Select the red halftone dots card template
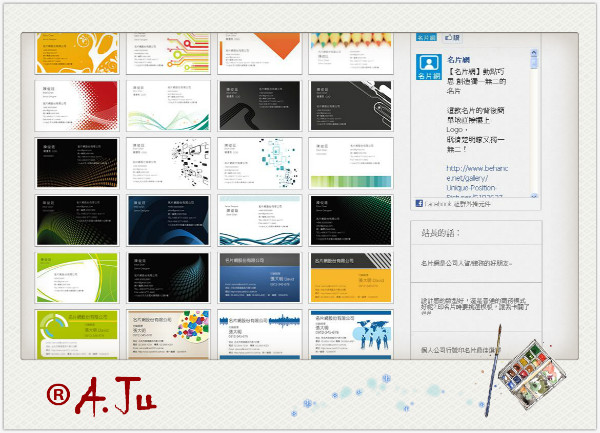This screenshot has height=433, width=600. point(77,106)
